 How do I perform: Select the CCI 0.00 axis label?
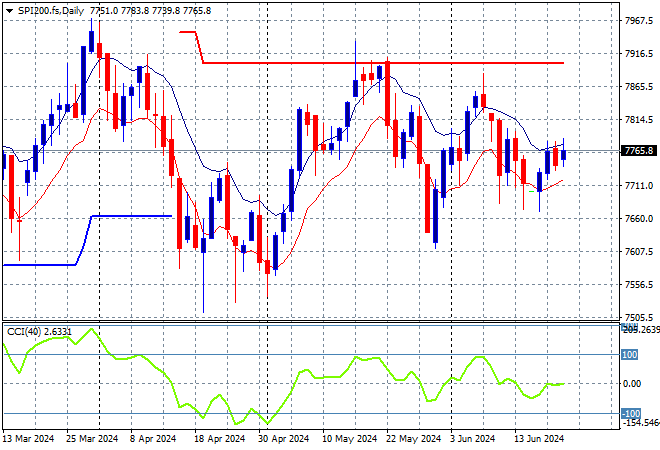pyautogui.click(x=632, y=383)
